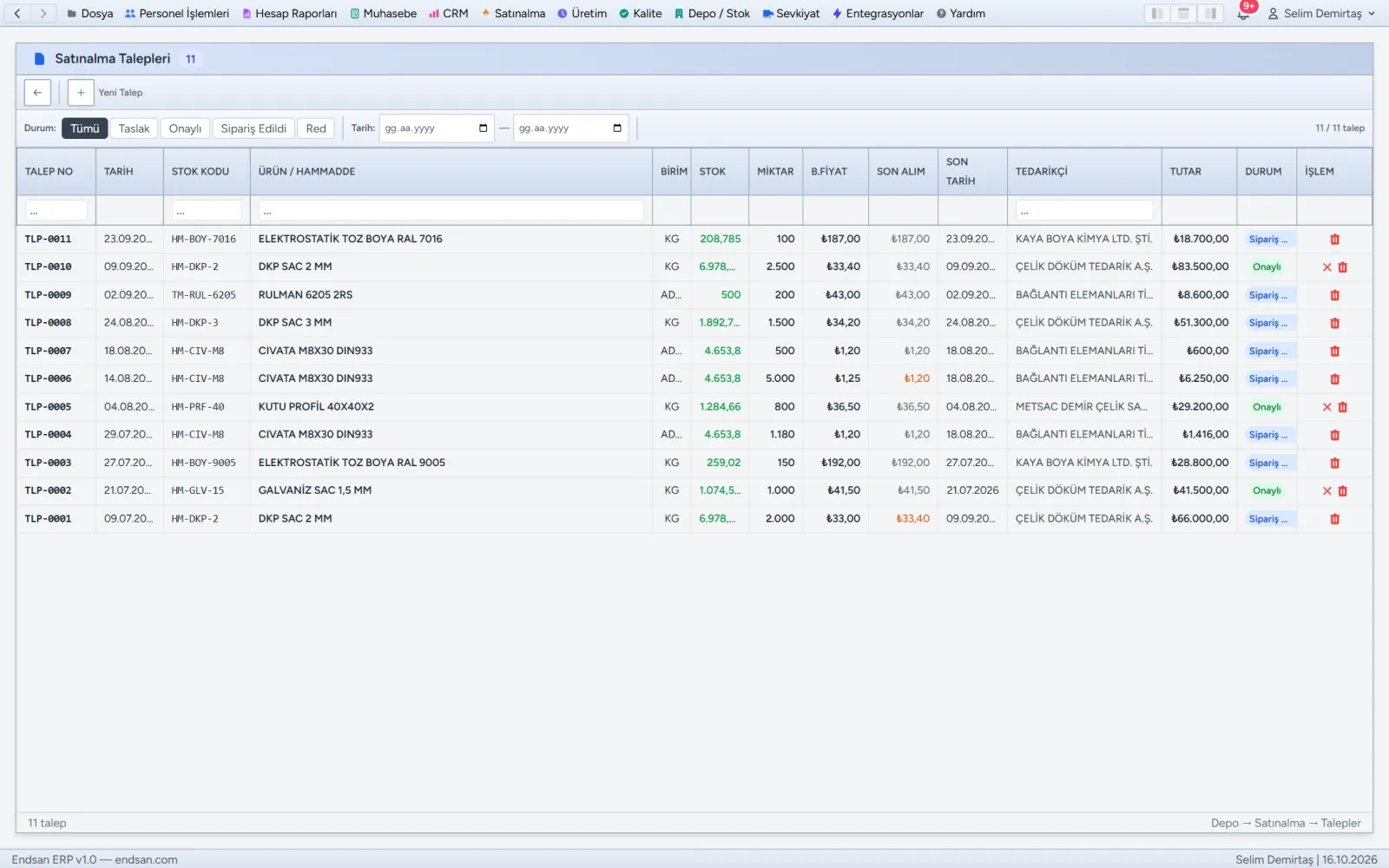Delete request TLP-0010 with trash icon
The height and width of the screenshot is (868, 1389).
pos(1342,267)
